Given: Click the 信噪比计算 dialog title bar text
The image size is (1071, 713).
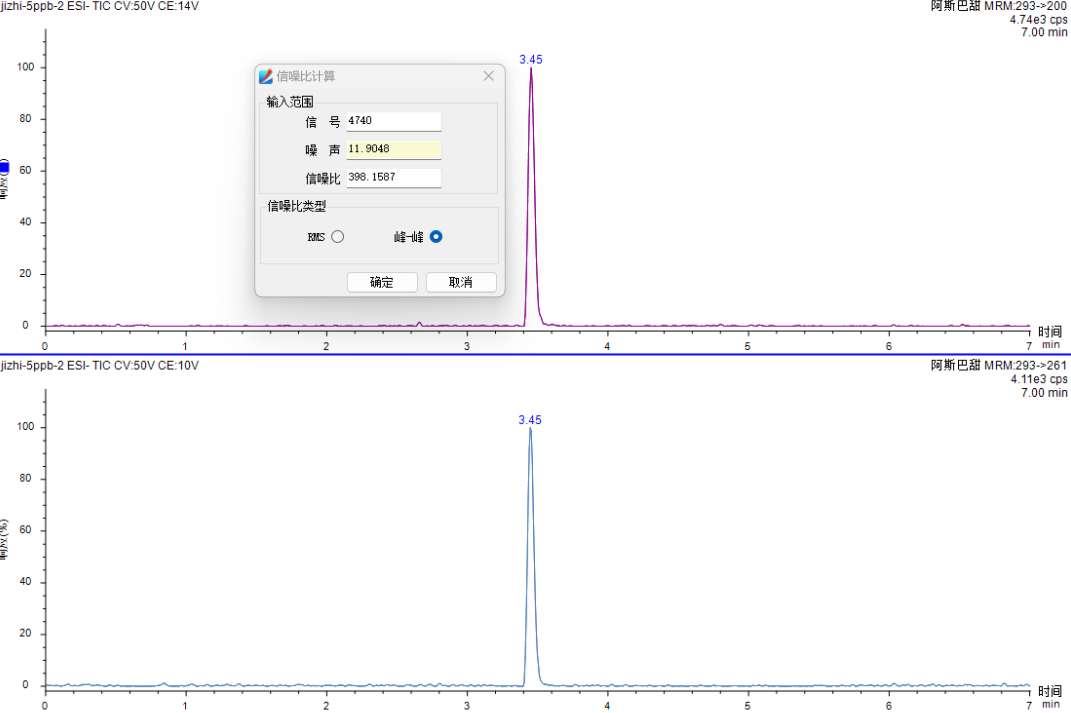Looking at the screenshot, I should tap(306, 76).
